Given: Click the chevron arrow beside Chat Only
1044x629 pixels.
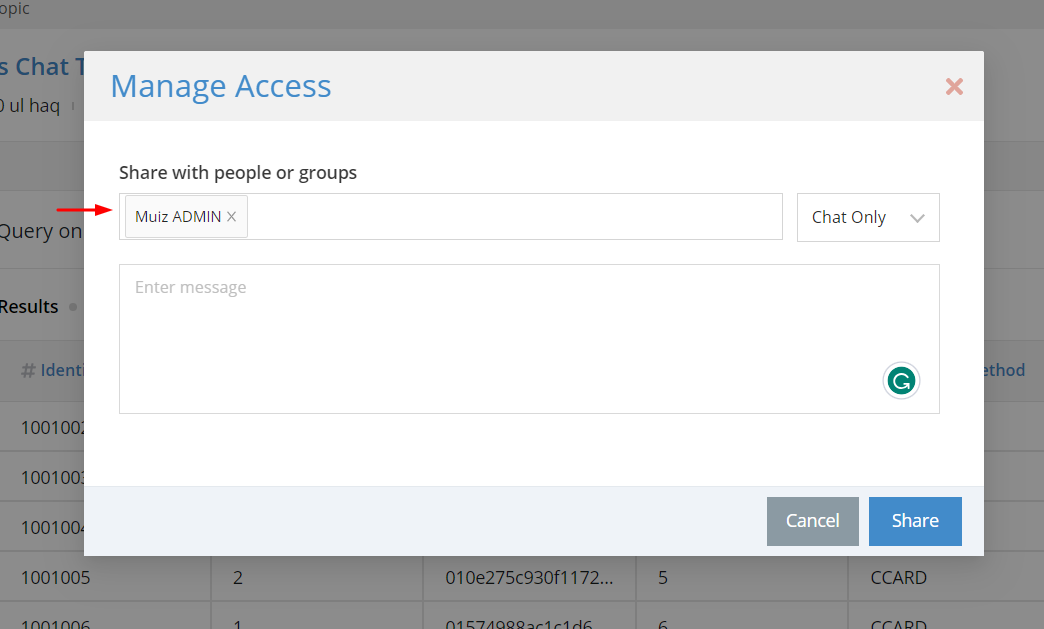Looking at the screenshot, I should pos(917,218).
